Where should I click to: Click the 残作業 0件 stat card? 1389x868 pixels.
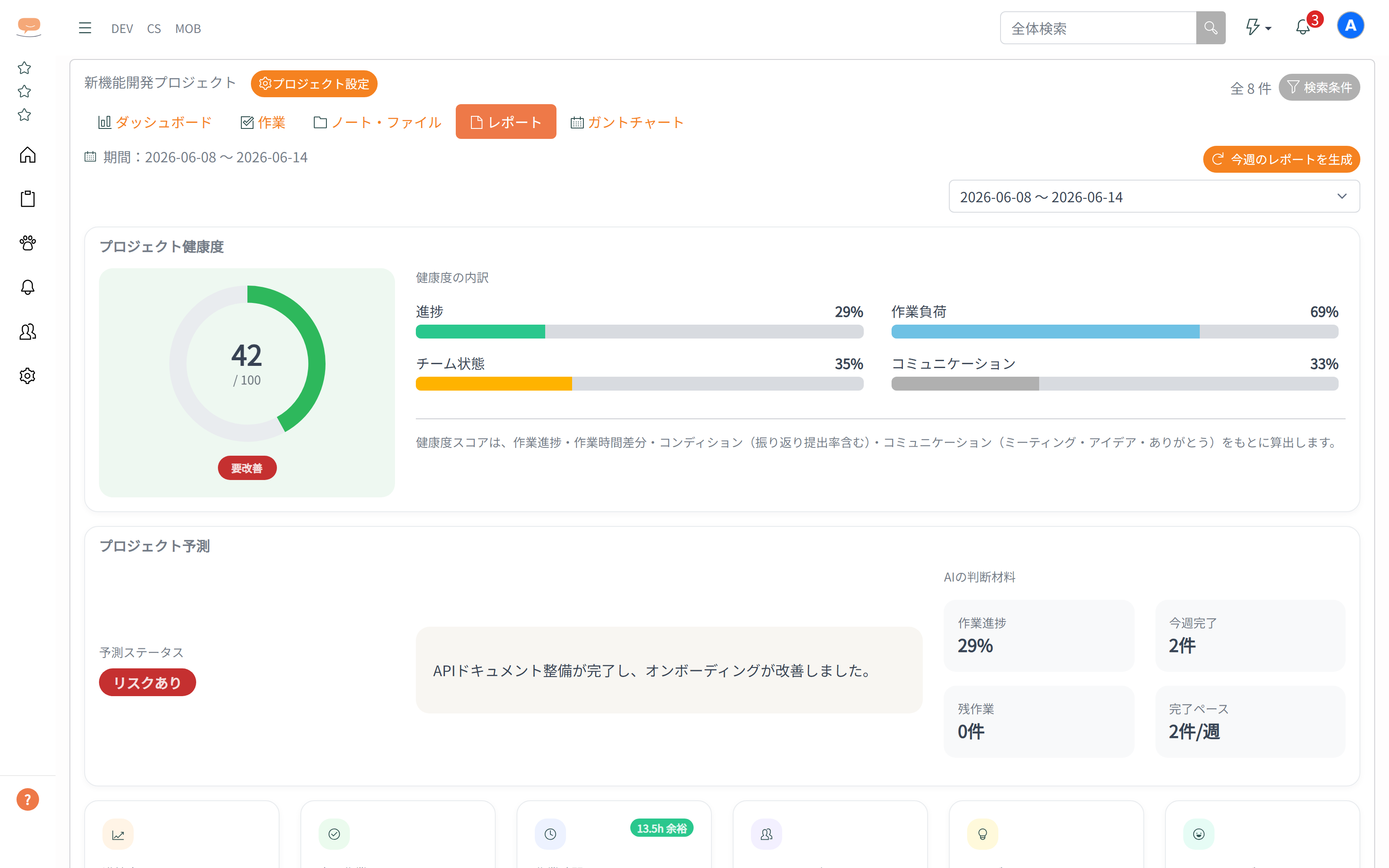tap(1039, 722)
